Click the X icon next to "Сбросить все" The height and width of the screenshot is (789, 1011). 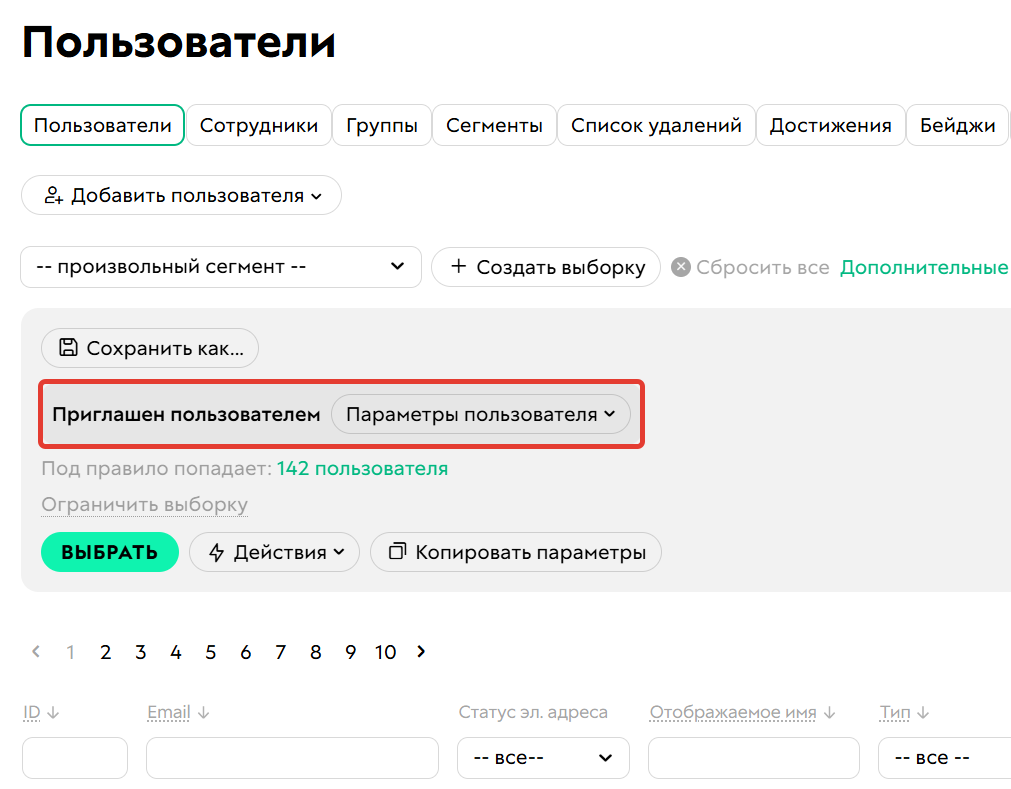point(679,267)
